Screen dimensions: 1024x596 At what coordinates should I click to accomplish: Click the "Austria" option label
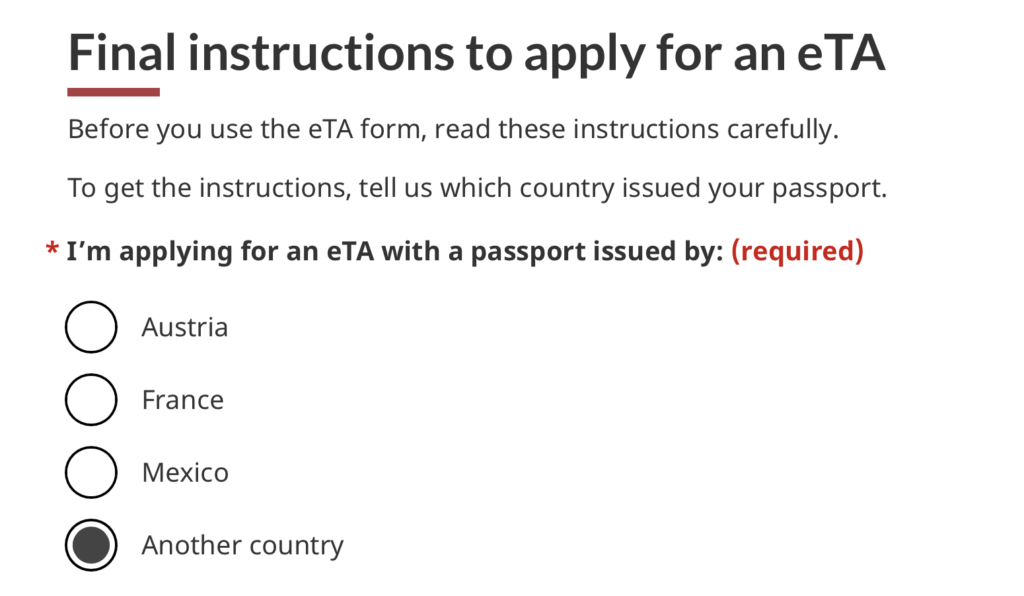coord(185,327)
